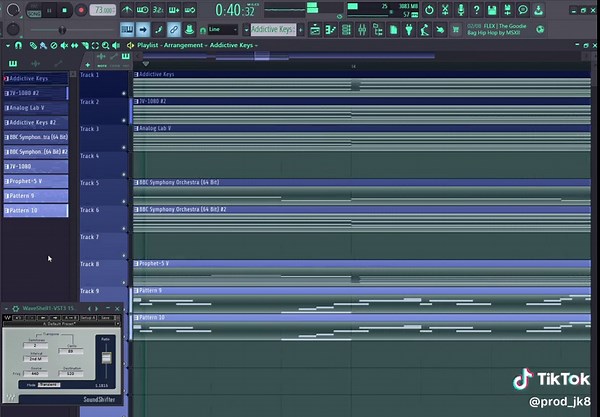Select the playlist paint brush tool
The width and height of the screenshot is (600, 417).
pos(43,46)
